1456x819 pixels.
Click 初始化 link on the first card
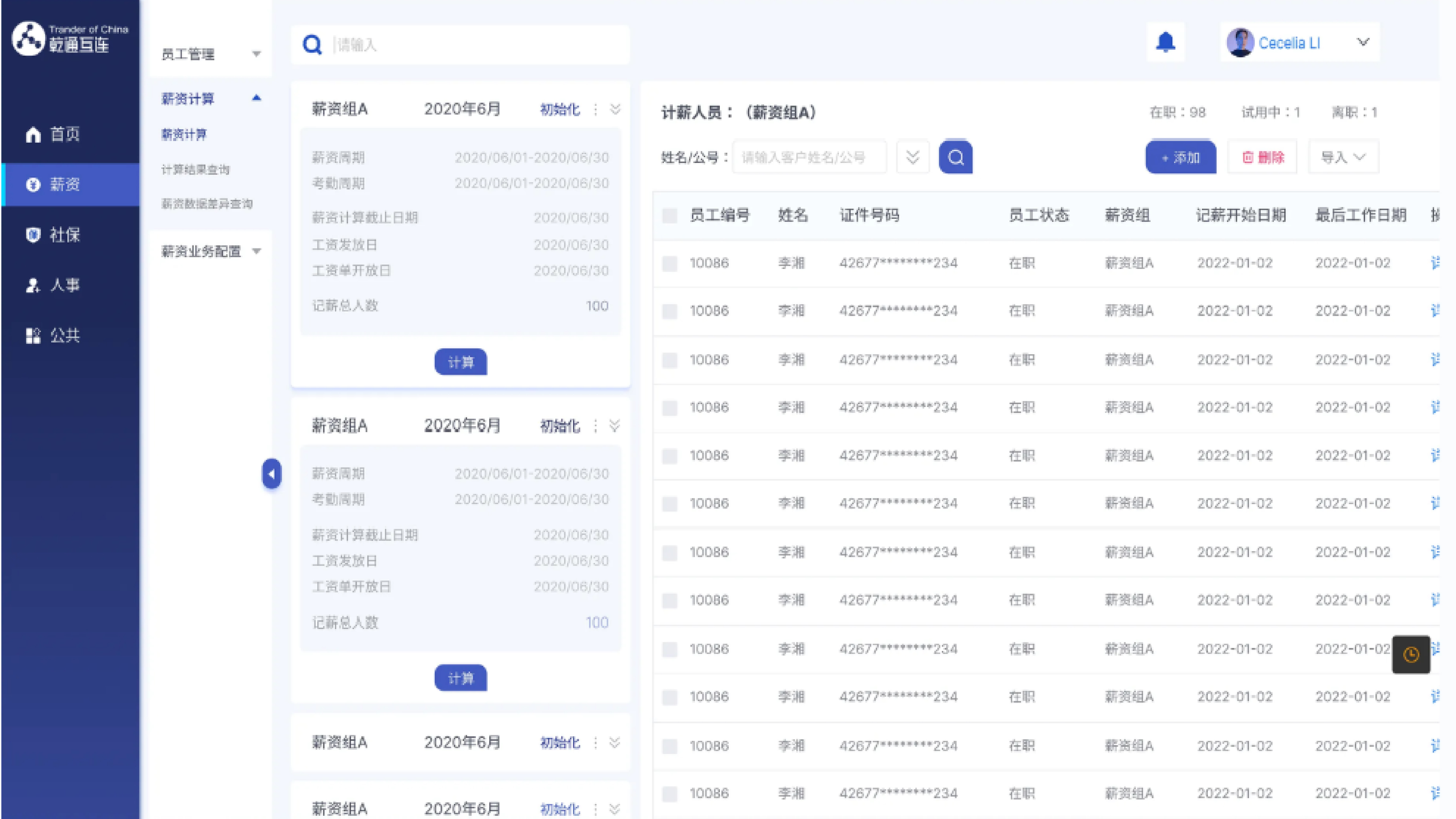click(x=560, y=109)
